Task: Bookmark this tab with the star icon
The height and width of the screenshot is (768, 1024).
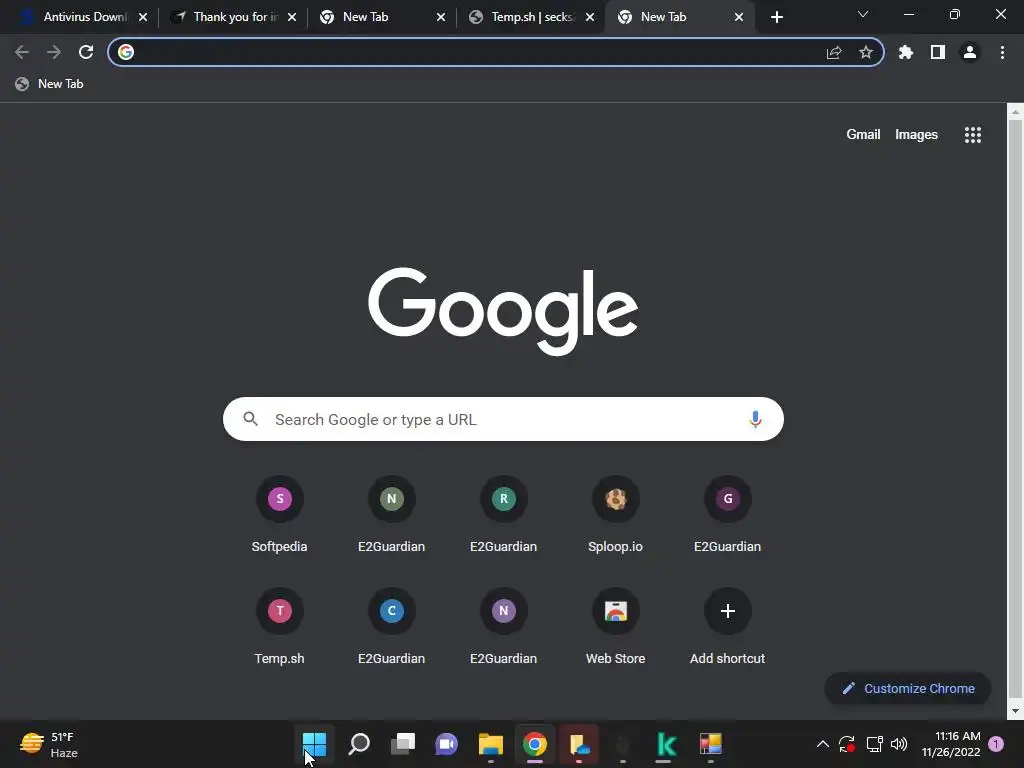Action: [x=866, y=52]
